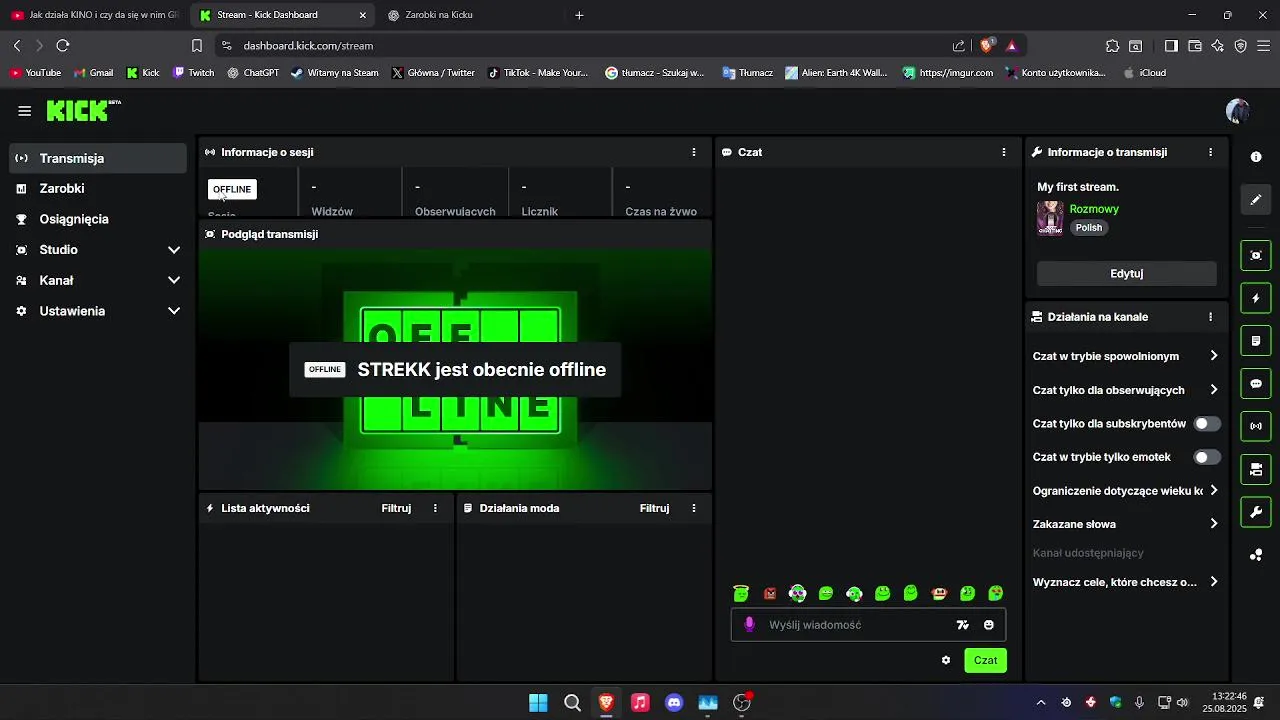This screenshot has height=720, width=1280.
Task: Click the stream preview offline thumbnail
Action: pyautogui.click(x=455, y=369)
